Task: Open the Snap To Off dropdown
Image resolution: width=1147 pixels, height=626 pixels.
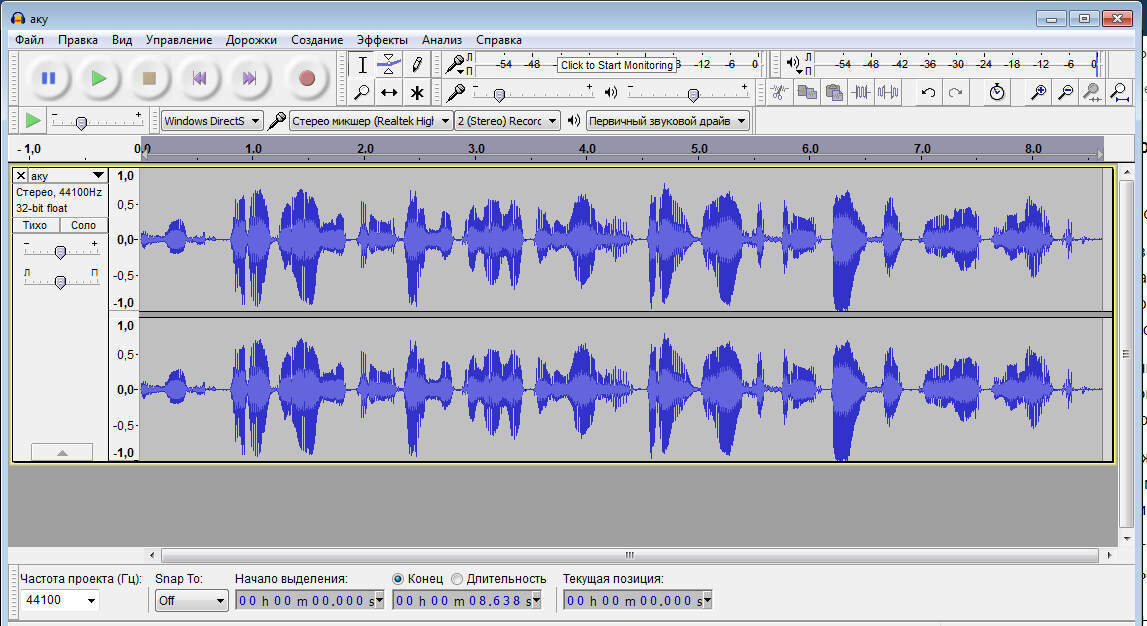Action: point(192,600)
